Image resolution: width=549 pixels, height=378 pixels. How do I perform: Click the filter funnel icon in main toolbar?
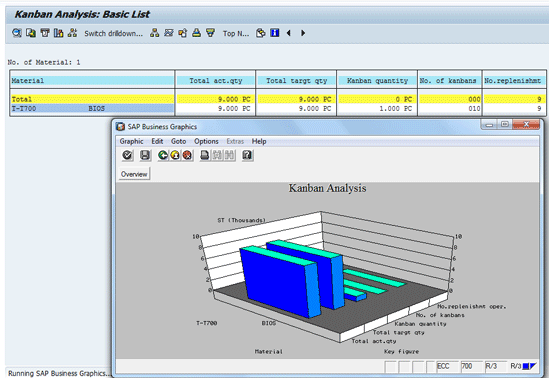pos(210,33)
